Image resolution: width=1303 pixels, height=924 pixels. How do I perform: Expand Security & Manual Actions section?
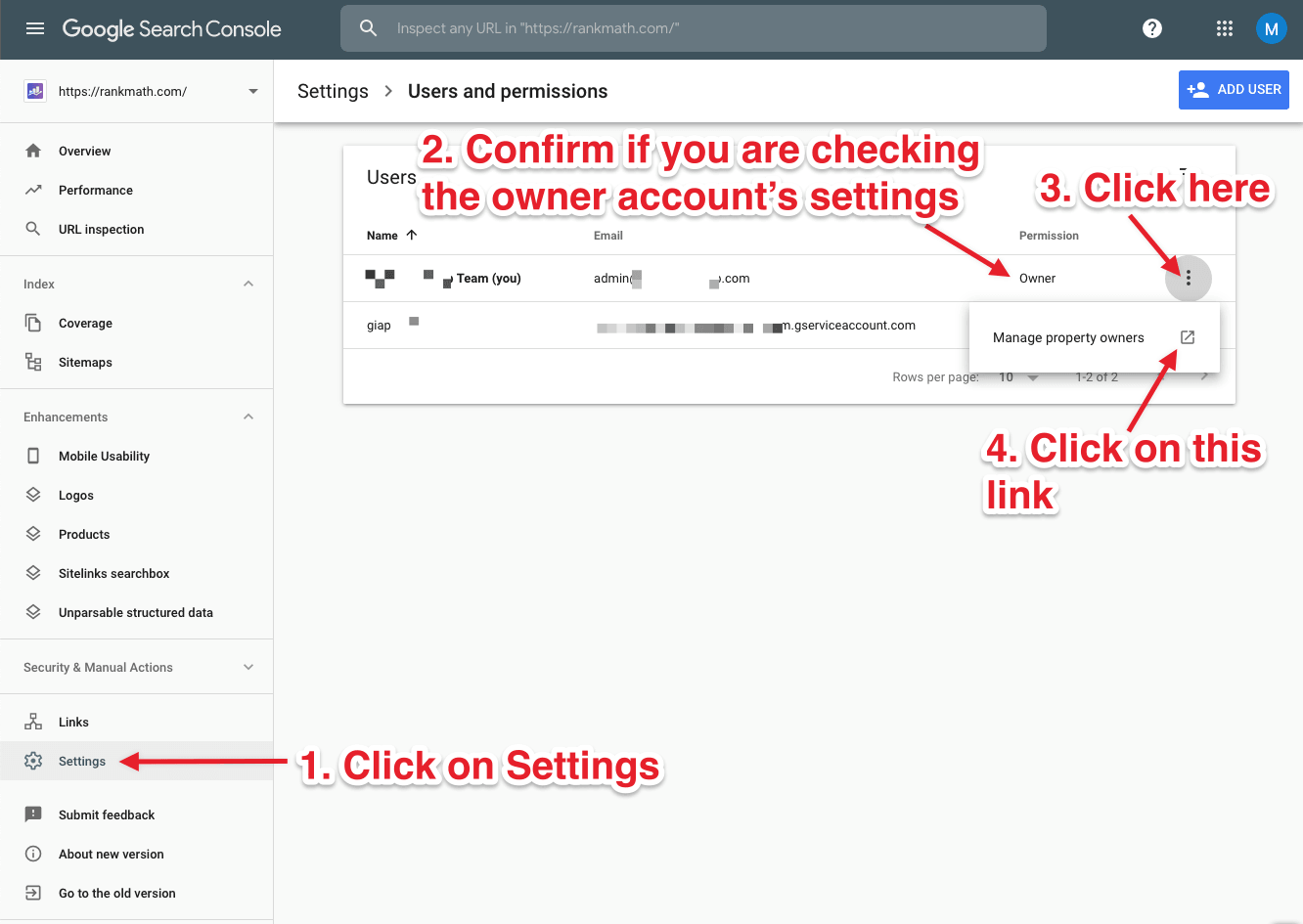pyautogui.click(x=248, y=667)
